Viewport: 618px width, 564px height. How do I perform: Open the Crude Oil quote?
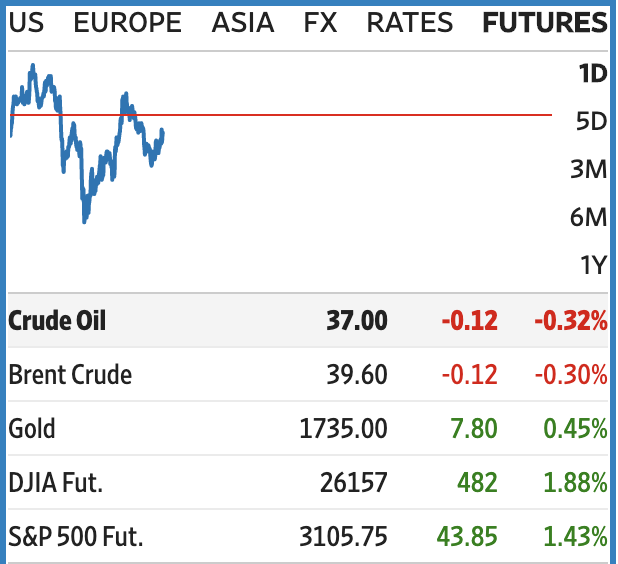click(x=57, y=321)
